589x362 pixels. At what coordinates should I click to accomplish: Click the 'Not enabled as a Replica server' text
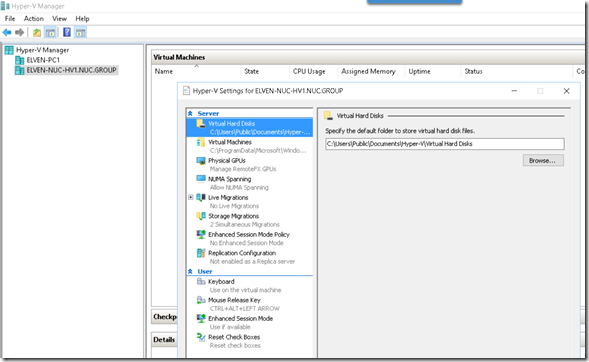tap(252, 261)
